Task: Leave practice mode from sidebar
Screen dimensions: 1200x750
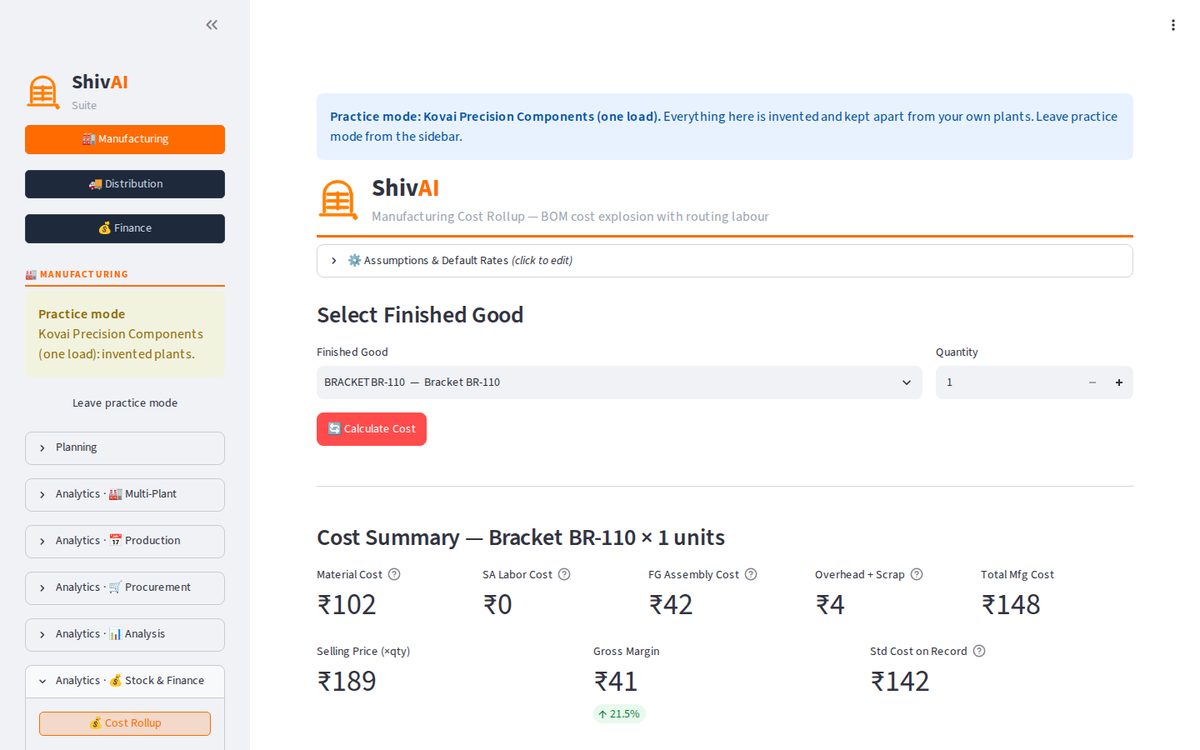Action: [x=125, y=403]
